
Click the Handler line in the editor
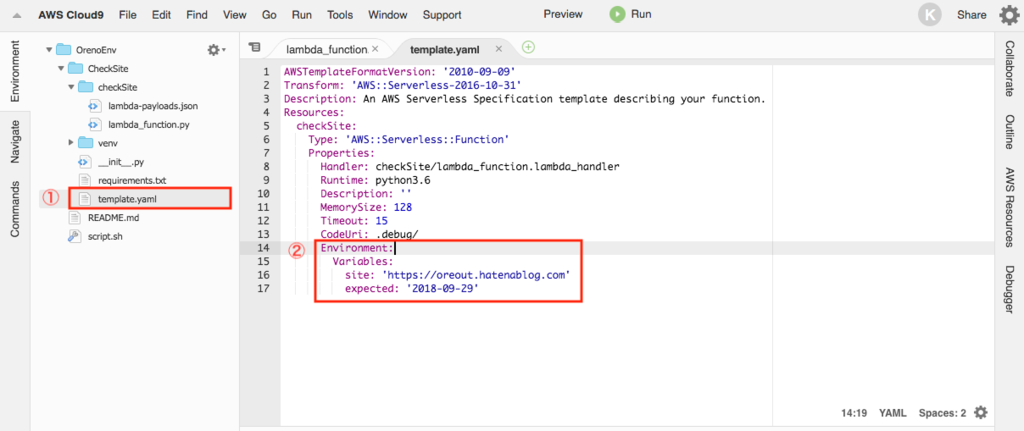pos(470,167)
